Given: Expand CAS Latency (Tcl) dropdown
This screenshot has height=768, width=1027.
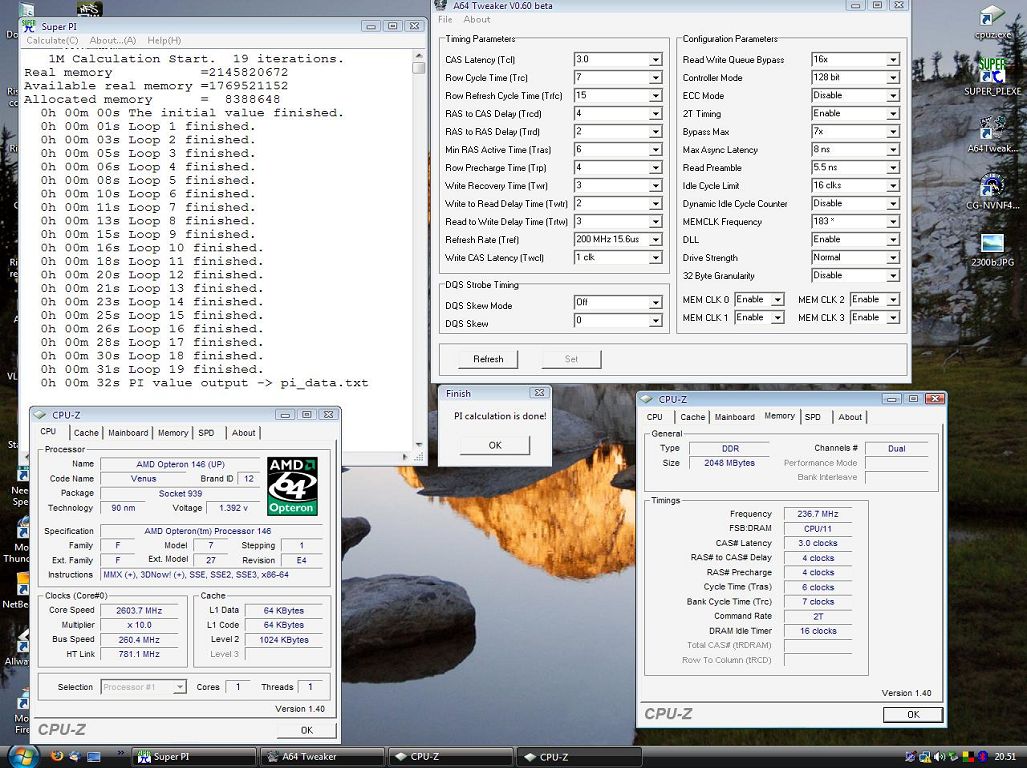Looking at the screenshot, I should click(x=655, y=60).
